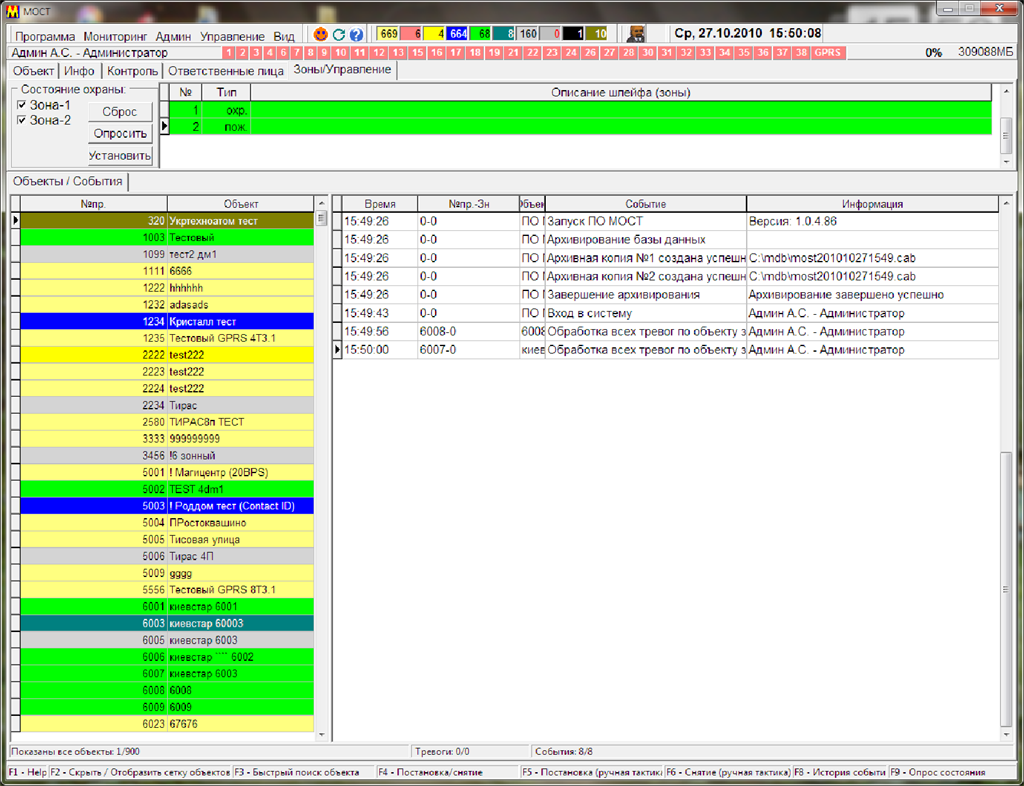Switch to the Контроль tab
The height and width of the screenshot is (786, 1024).
(133, 71)
